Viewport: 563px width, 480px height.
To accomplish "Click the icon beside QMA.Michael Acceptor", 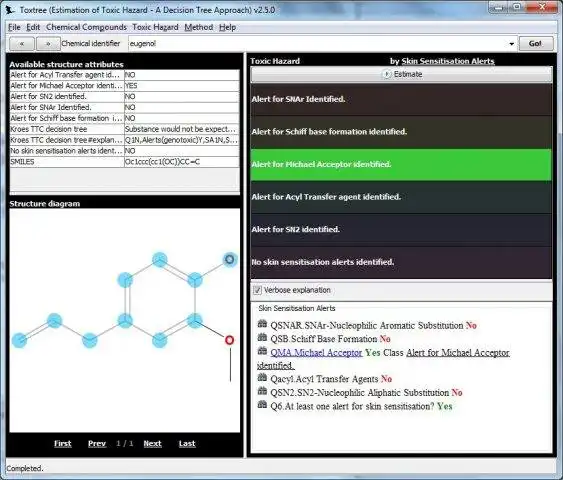I will click(x=262, y=351).
